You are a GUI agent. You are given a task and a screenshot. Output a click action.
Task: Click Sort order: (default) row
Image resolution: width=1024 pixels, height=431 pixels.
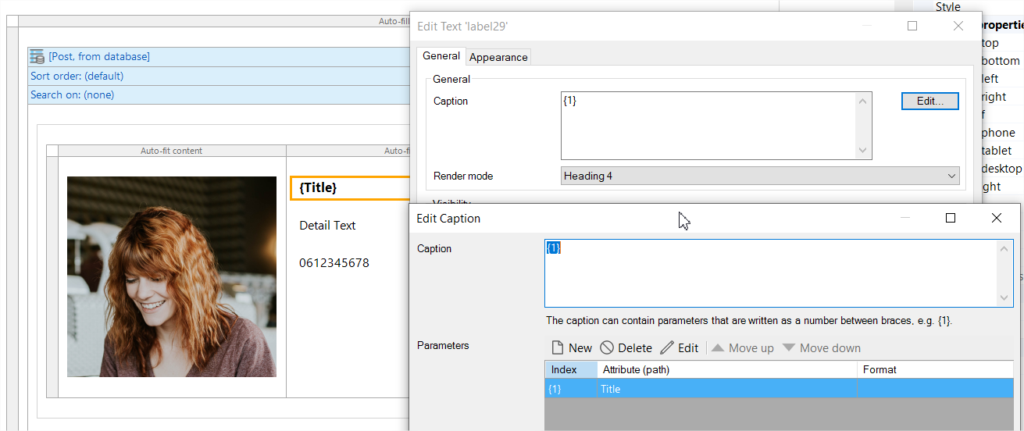tap(219, 76)
